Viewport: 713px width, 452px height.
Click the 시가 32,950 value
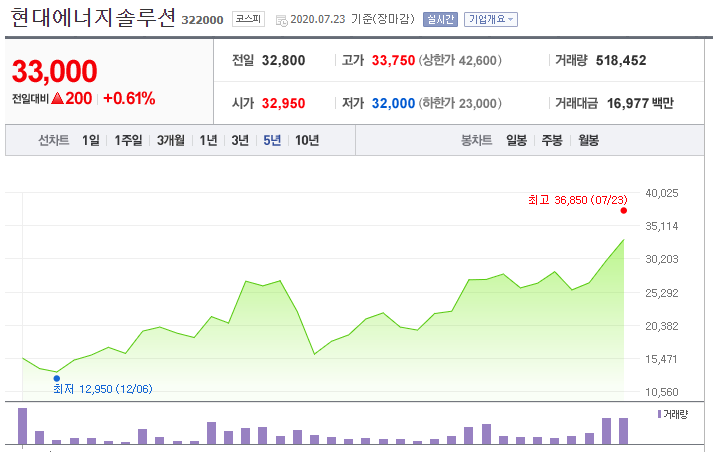283,103
